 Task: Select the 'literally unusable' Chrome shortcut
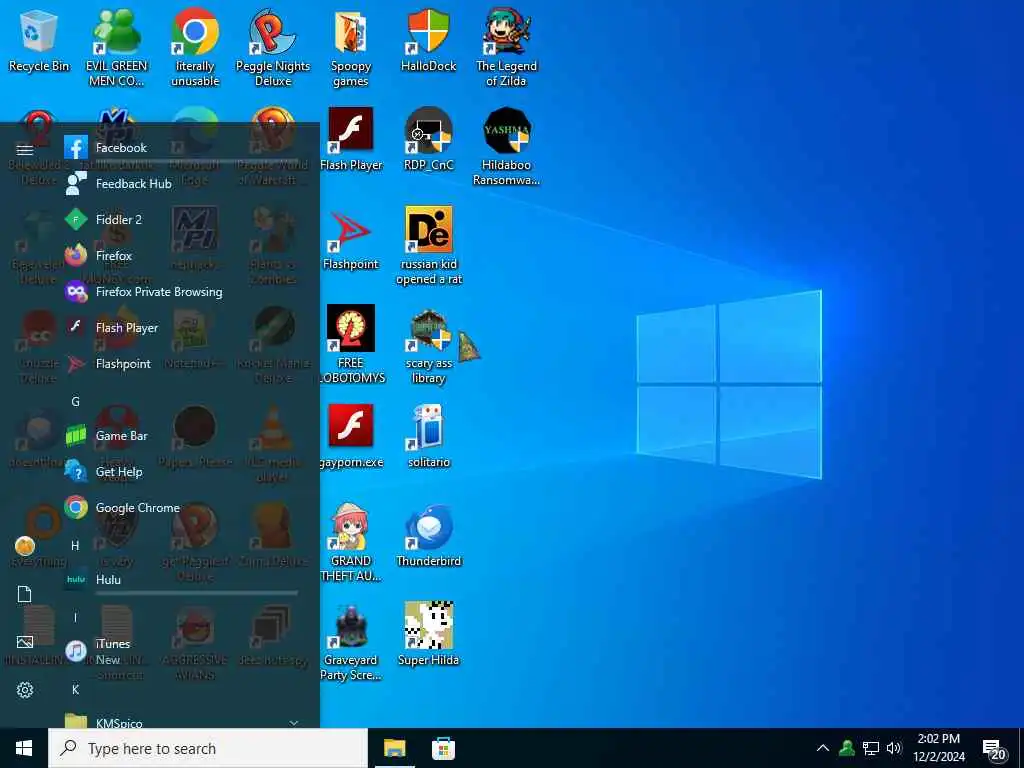click(195, 47)
